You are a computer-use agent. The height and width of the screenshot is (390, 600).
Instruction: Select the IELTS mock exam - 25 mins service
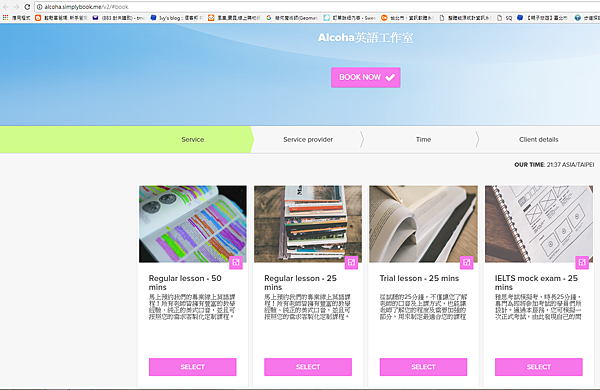[538, 367]
